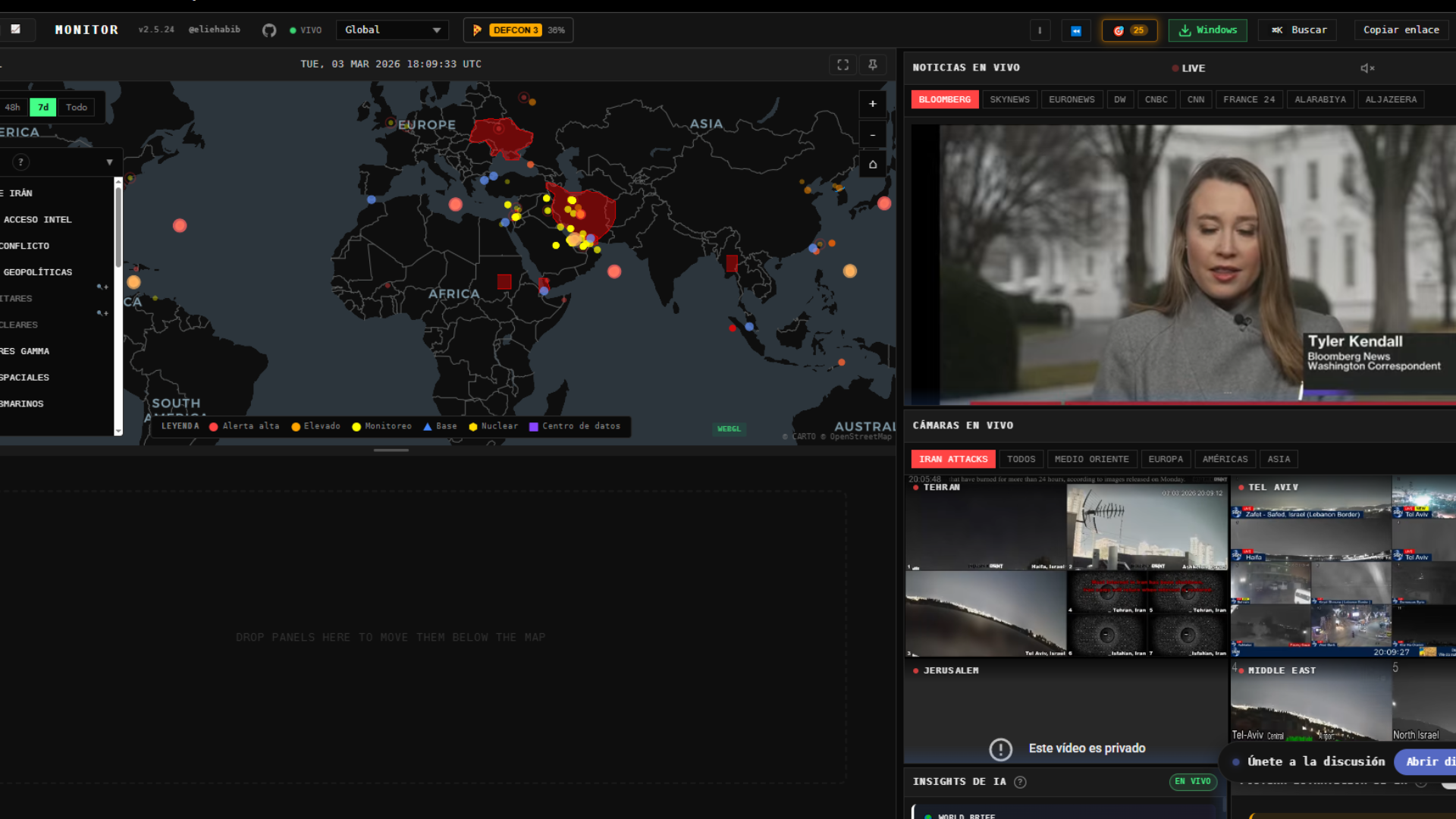Click the targets badge showing 25
Screen dimensions: 1456x819
[1129, 30]
